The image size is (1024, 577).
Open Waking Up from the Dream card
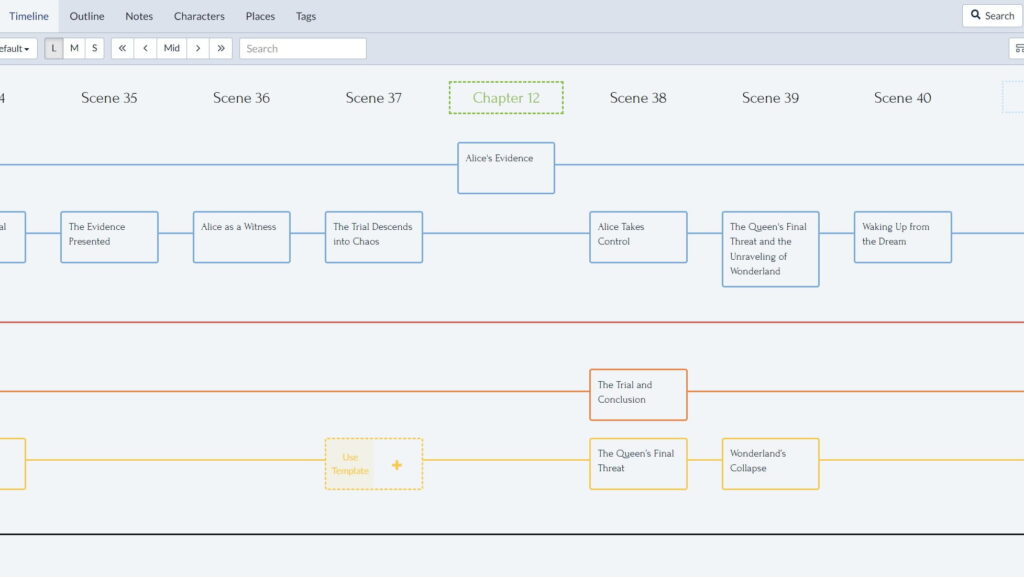click(903, 237)
